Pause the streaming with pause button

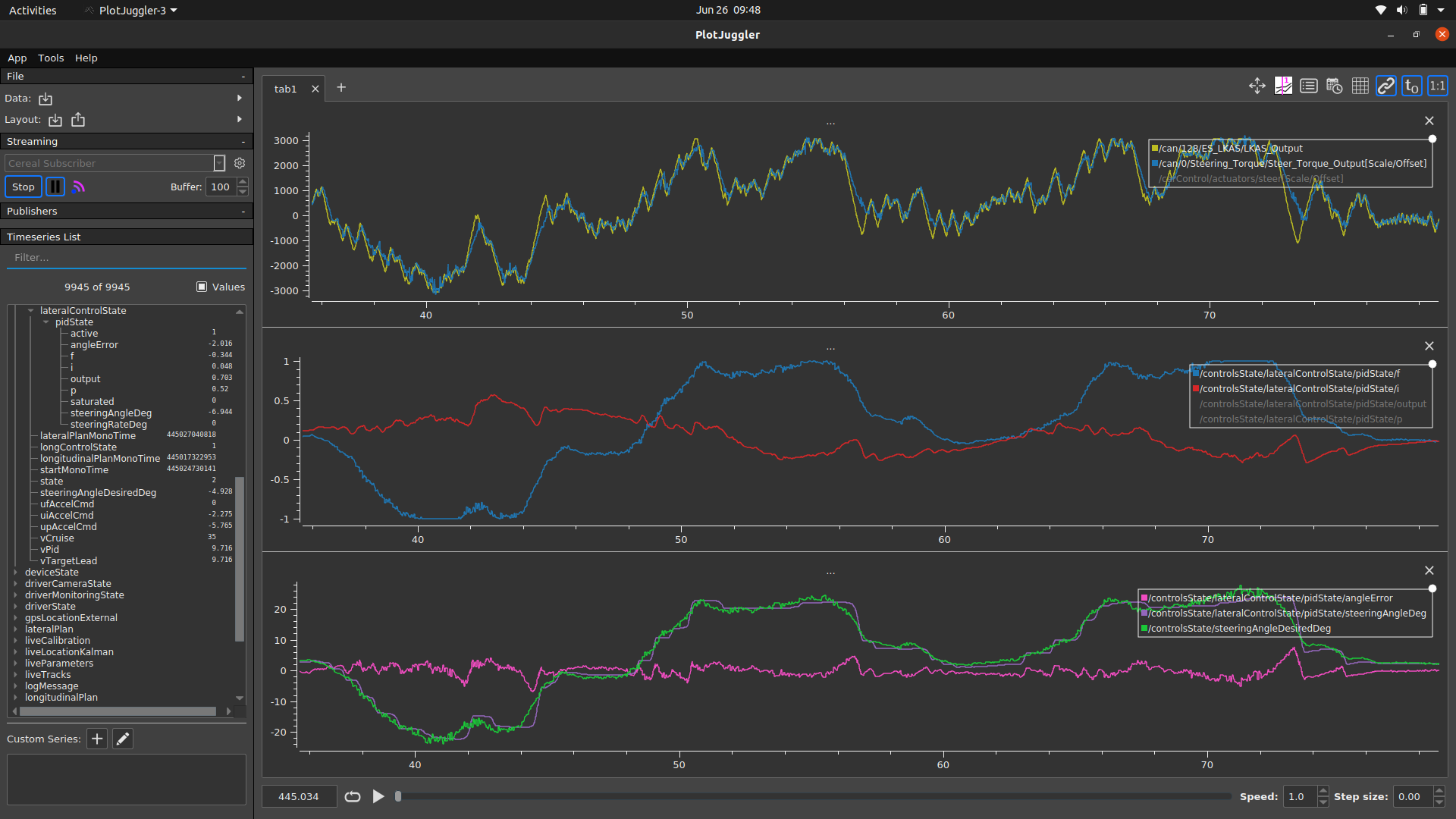55,187
